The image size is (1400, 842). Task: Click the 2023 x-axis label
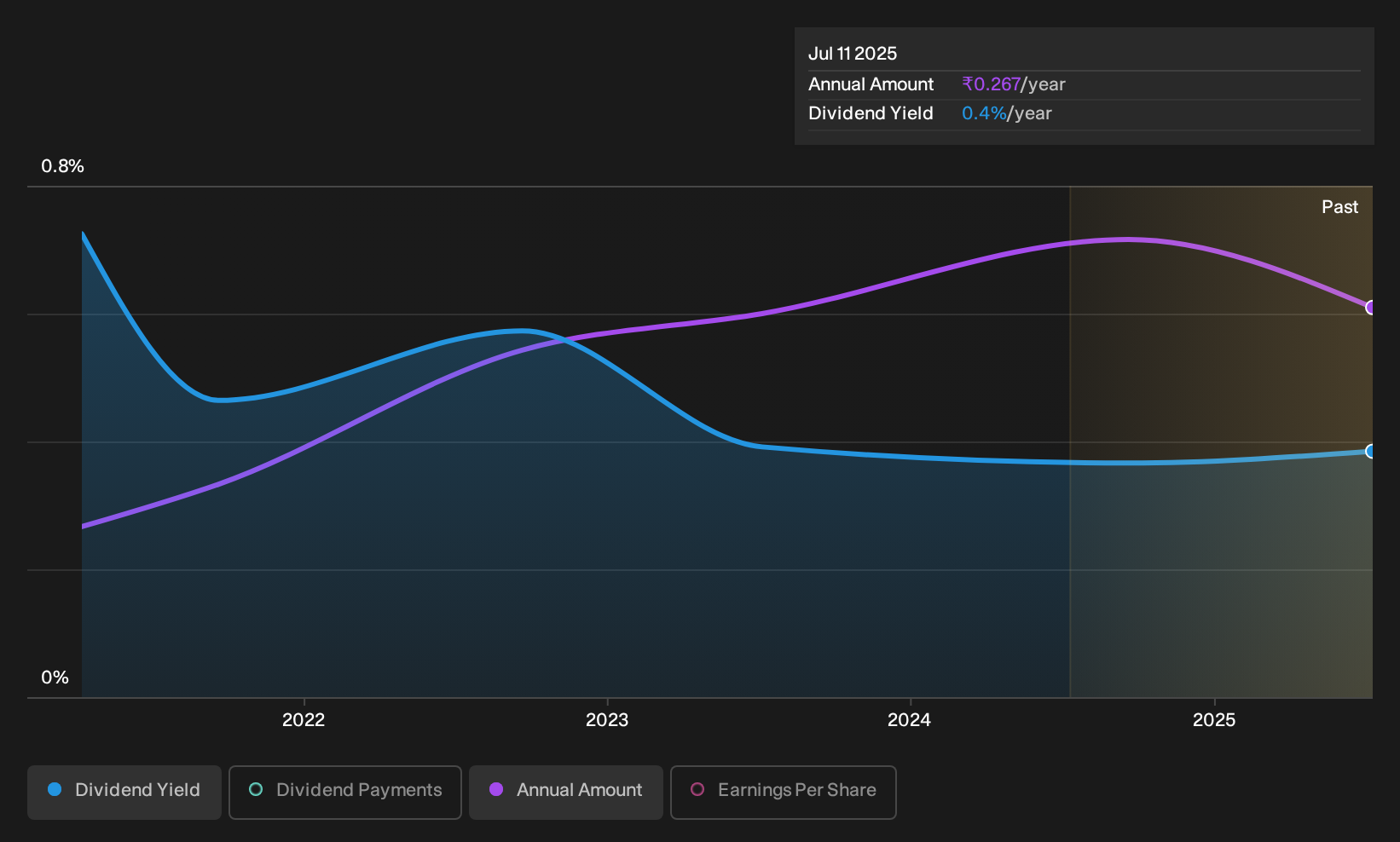607,720
